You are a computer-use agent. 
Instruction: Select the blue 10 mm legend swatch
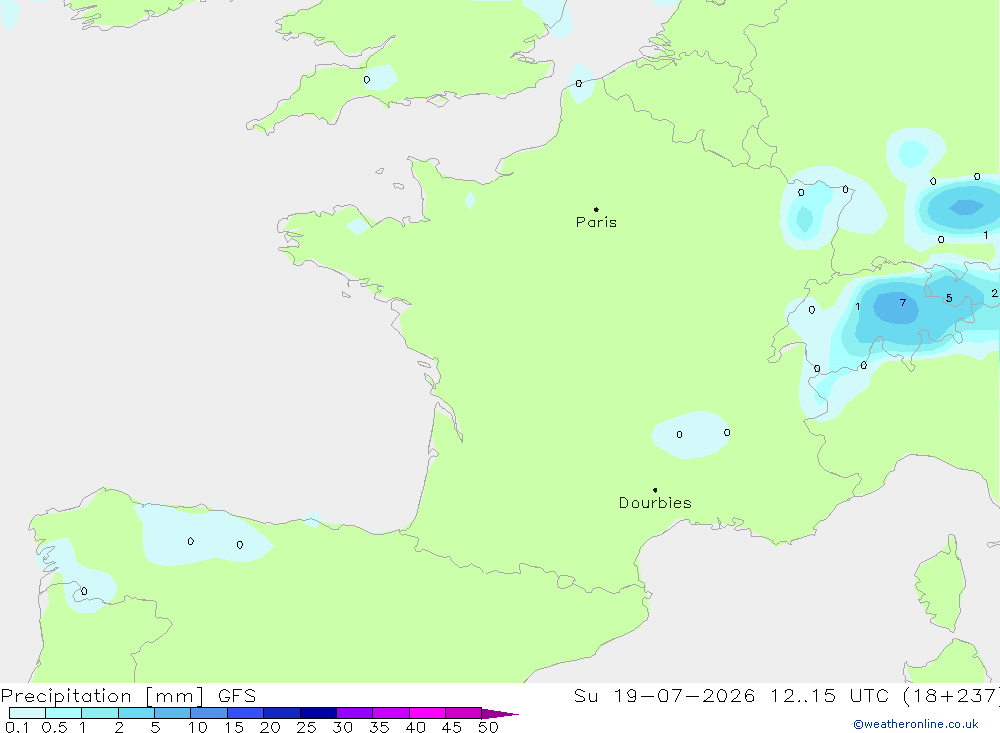(209, 713)
